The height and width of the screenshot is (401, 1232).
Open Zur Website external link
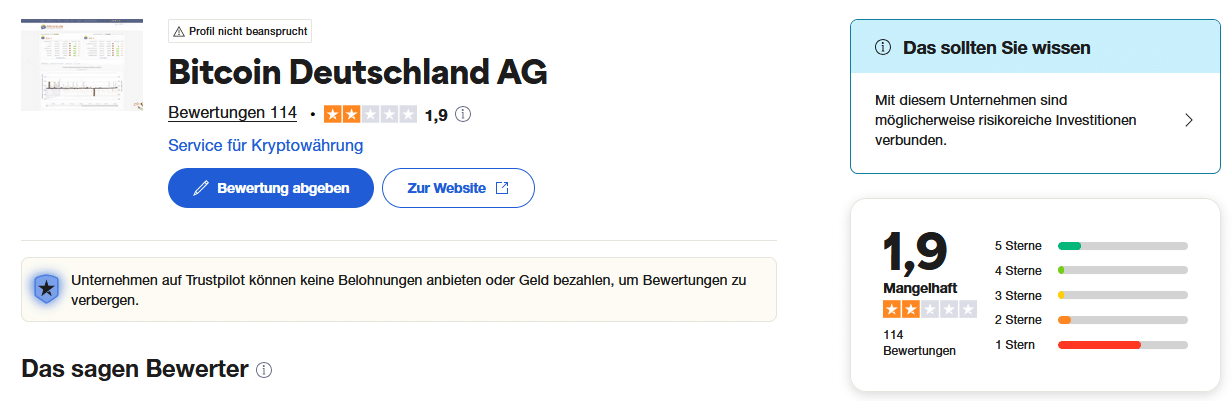click(x=458, y=188)
